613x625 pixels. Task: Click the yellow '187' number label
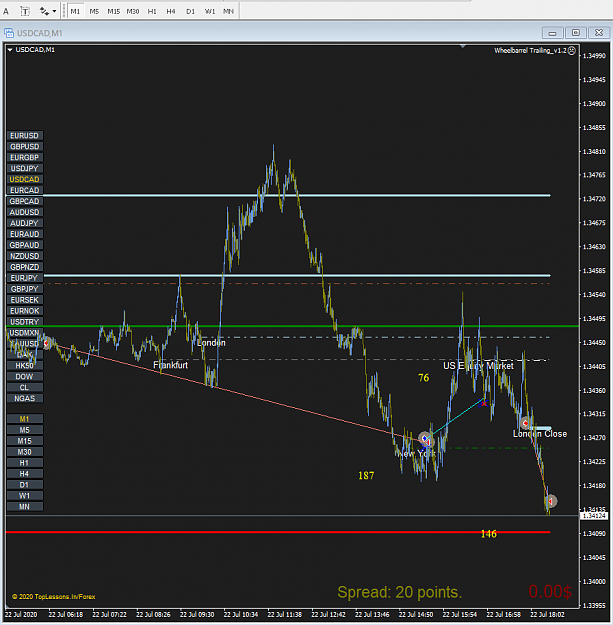(366, 476)
